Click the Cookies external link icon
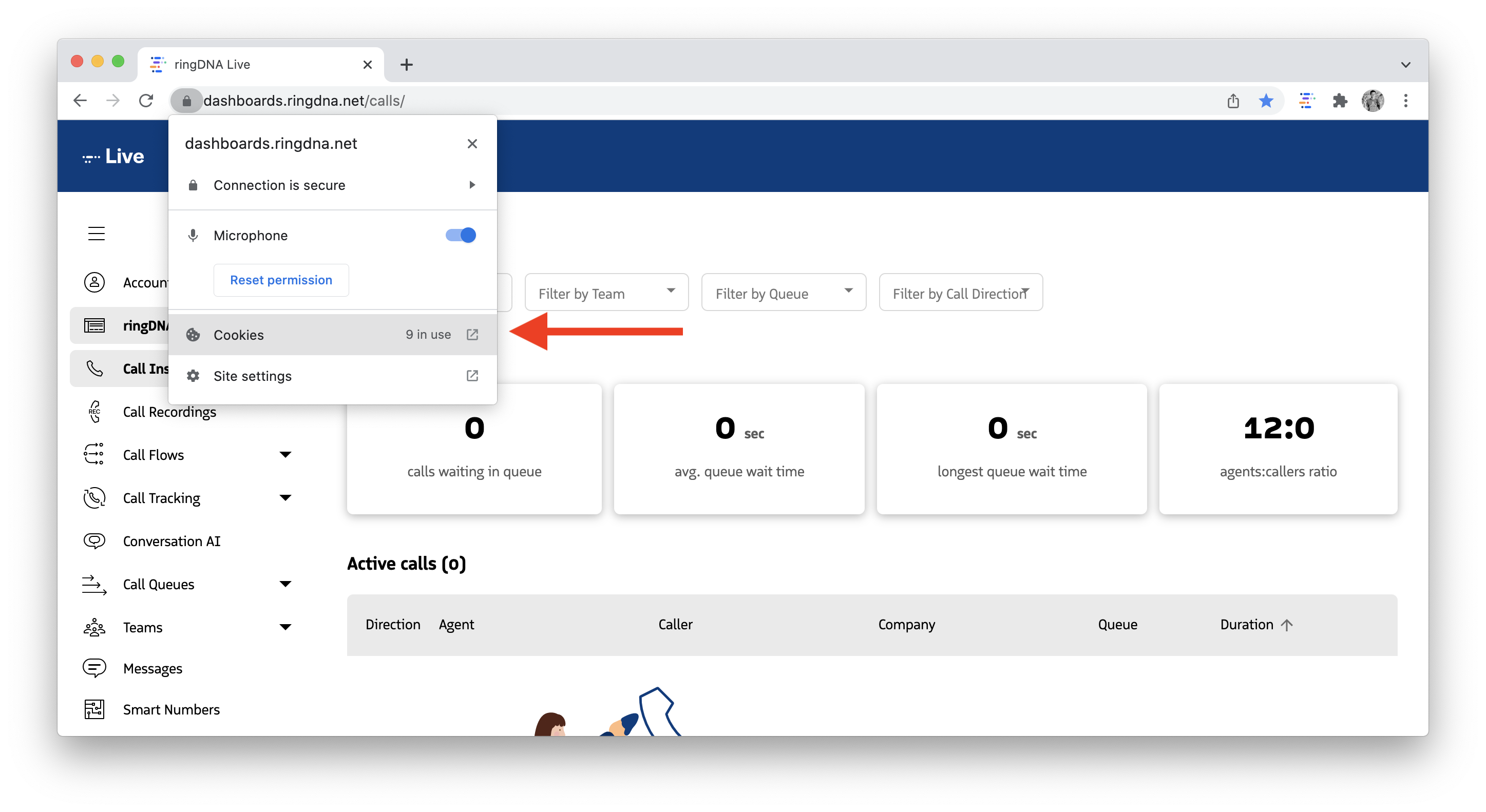The image size is (1486, 812). 472,335
